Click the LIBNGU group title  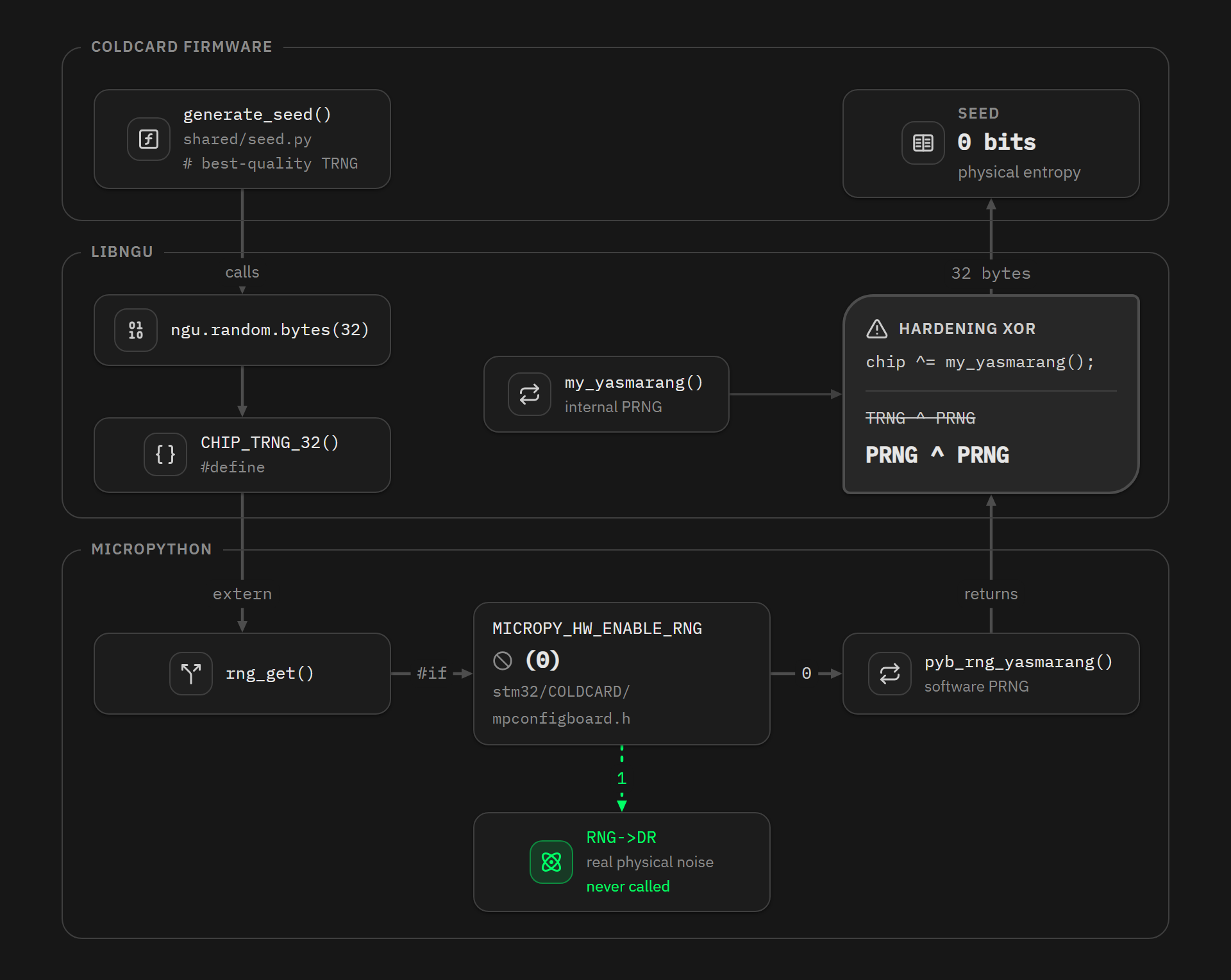(x=122, y=252)
